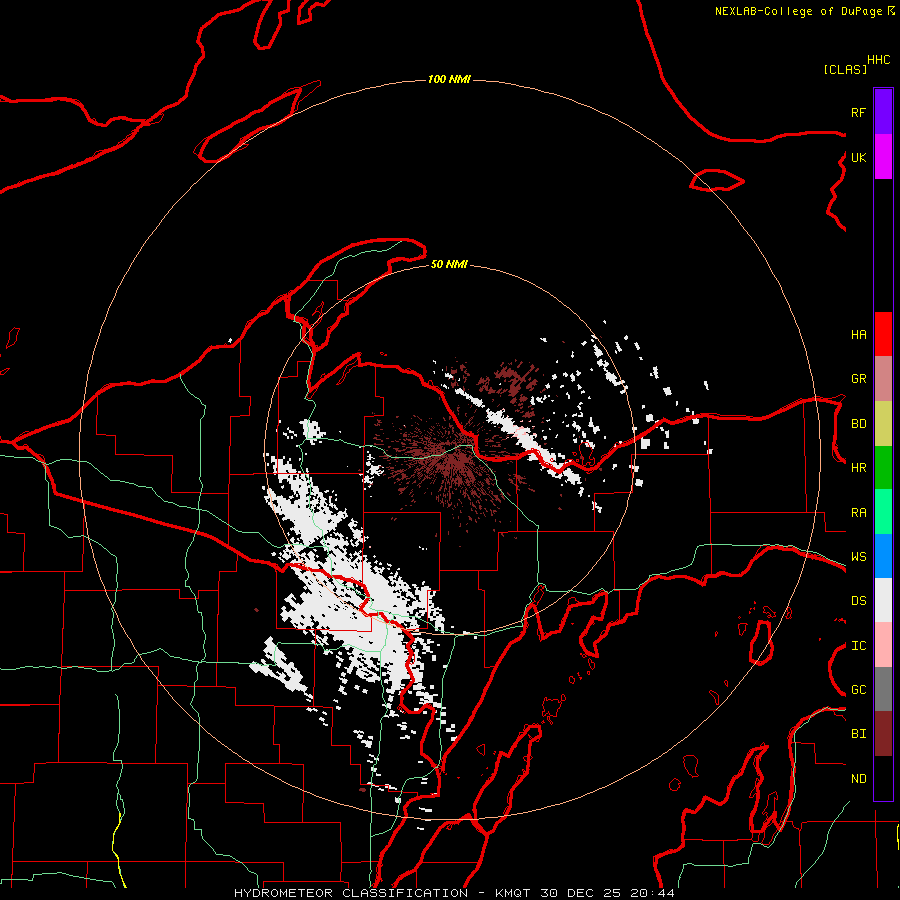Click the HYDROMETEOR CLASSIFICATION title text
Viewport: 900px width, 900px height.
coord(351,893)
